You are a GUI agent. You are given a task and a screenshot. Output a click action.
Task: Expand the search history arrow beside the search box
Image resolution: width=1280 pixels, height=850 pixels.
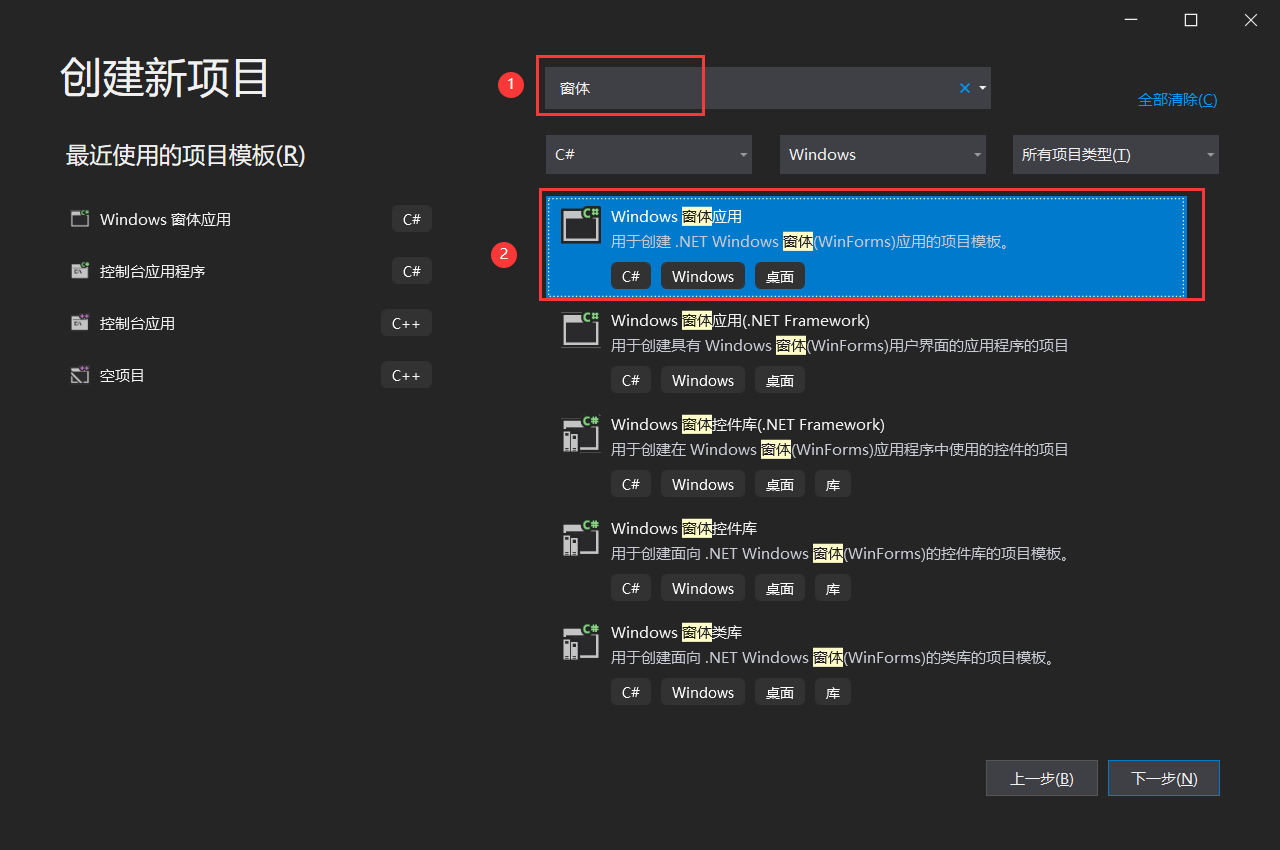(x=981, y=88)
